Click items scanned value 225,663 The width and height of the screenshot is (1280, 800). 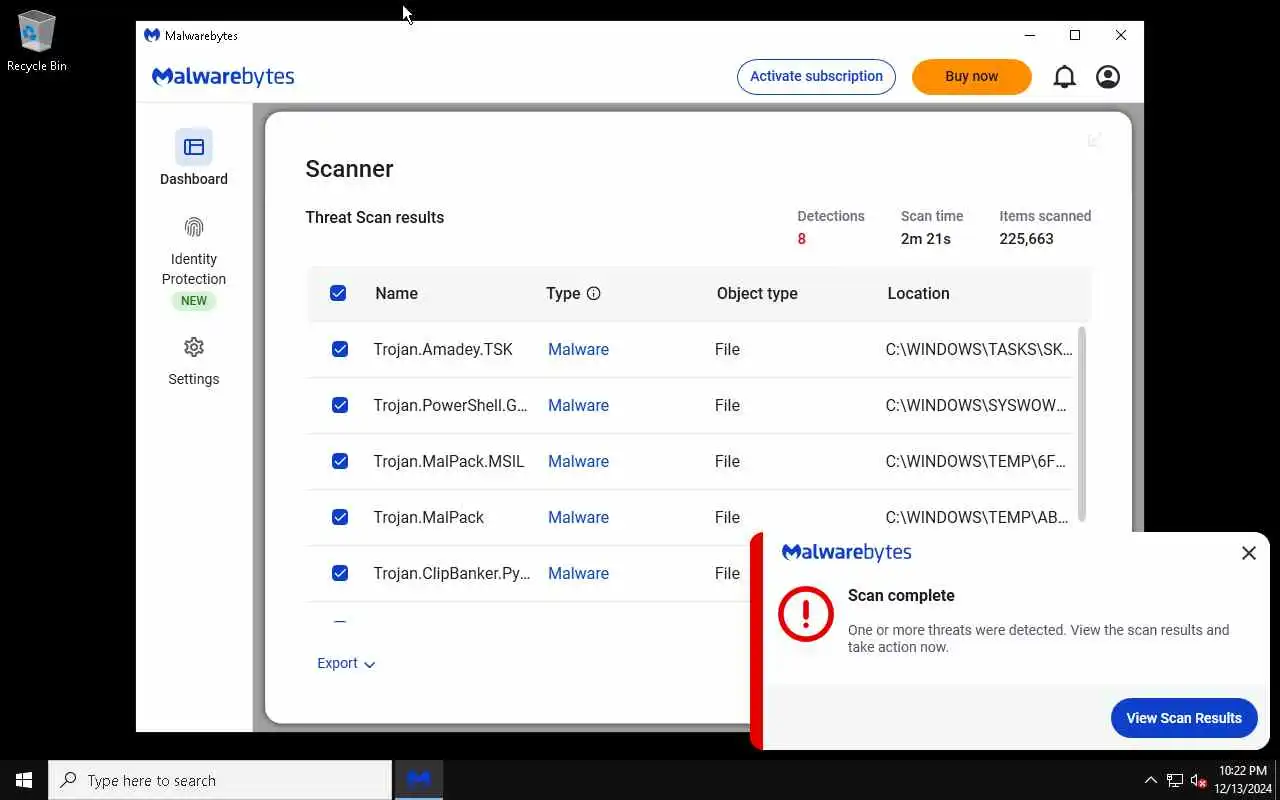point(1026,239)
